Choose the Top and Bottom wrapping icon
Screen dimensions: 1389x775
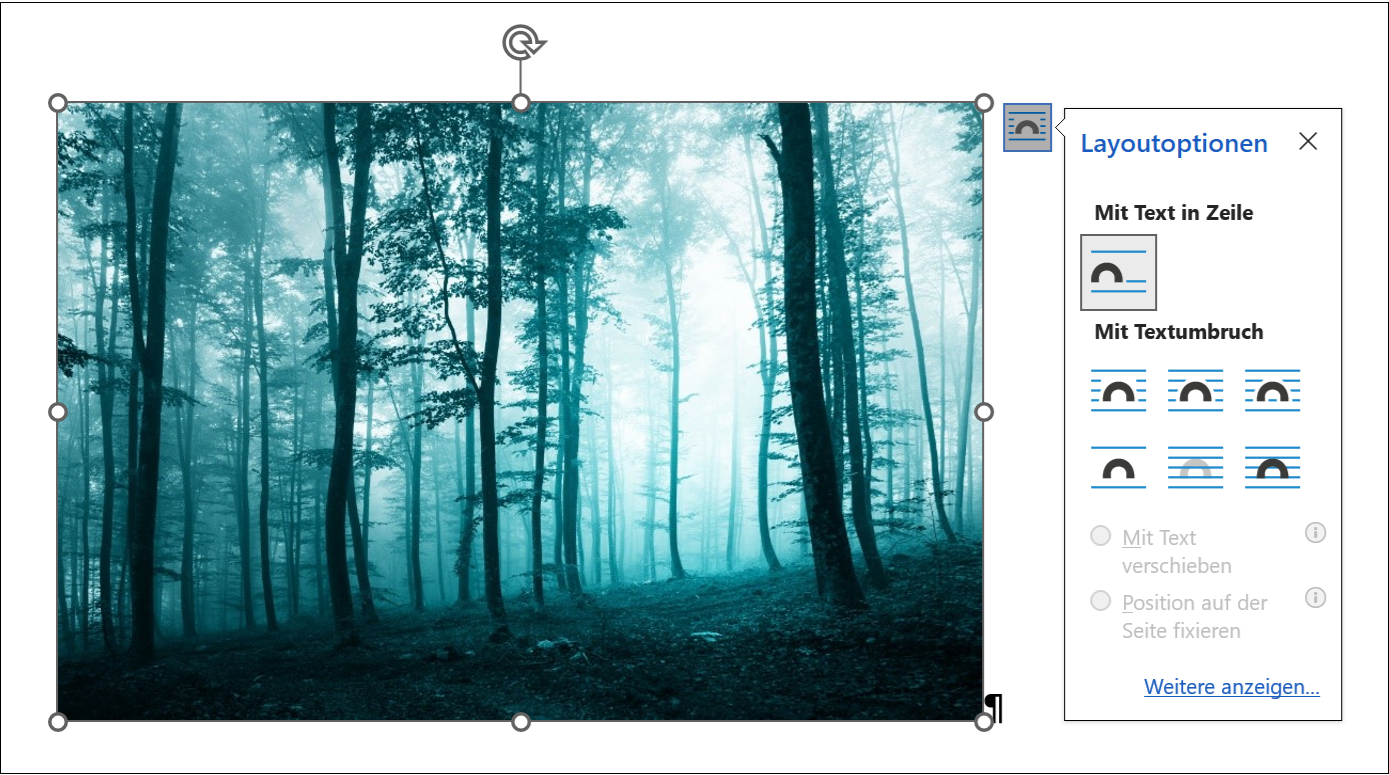click(x=1118, y=467)
